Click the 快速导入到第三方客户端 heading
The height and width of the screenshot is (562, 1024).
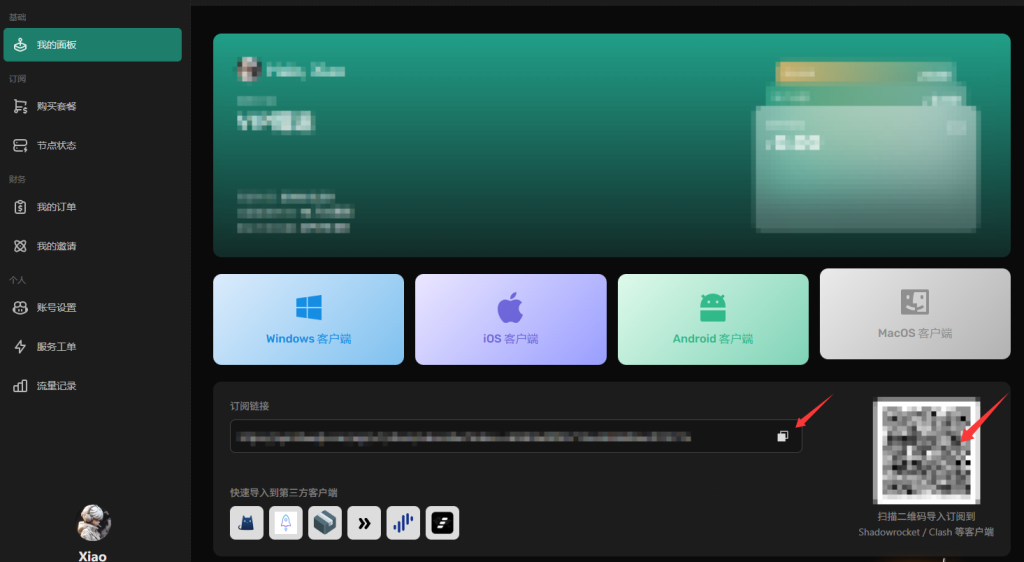point(283,493)
